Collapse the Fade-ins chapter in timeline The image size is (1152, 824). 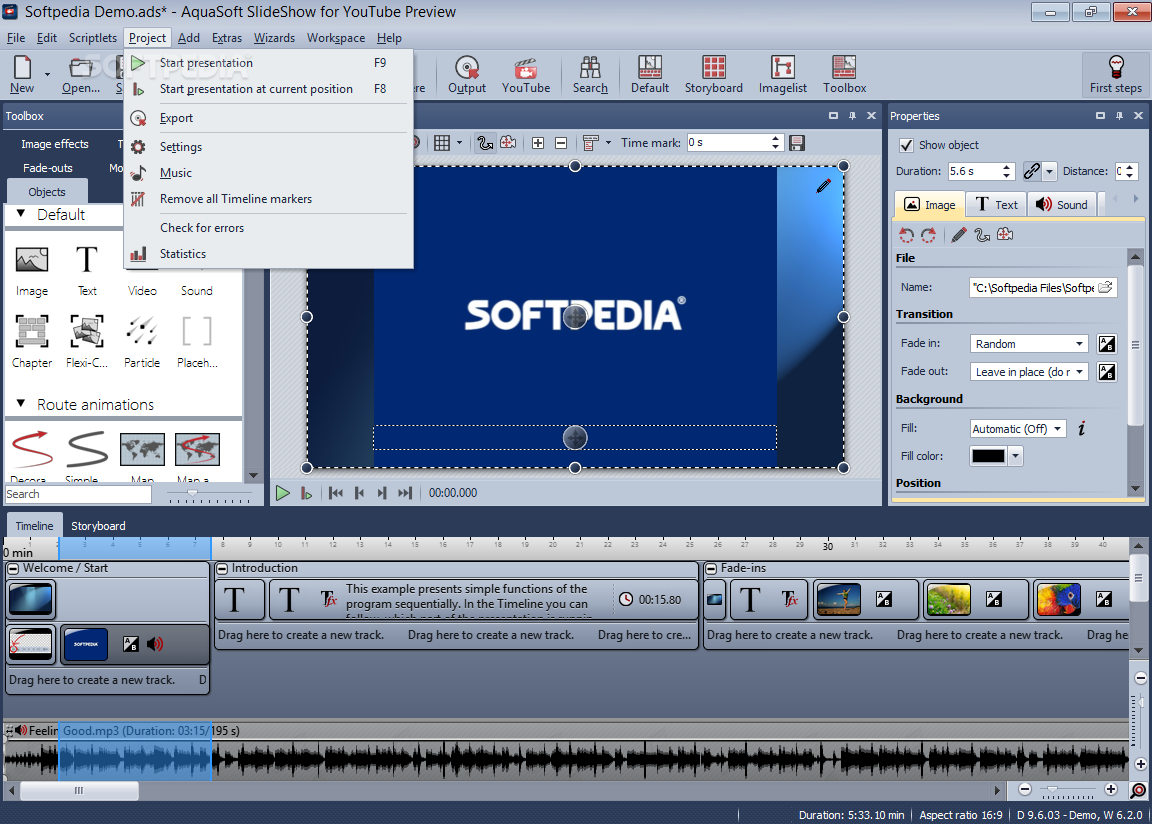tap(710, 568)
